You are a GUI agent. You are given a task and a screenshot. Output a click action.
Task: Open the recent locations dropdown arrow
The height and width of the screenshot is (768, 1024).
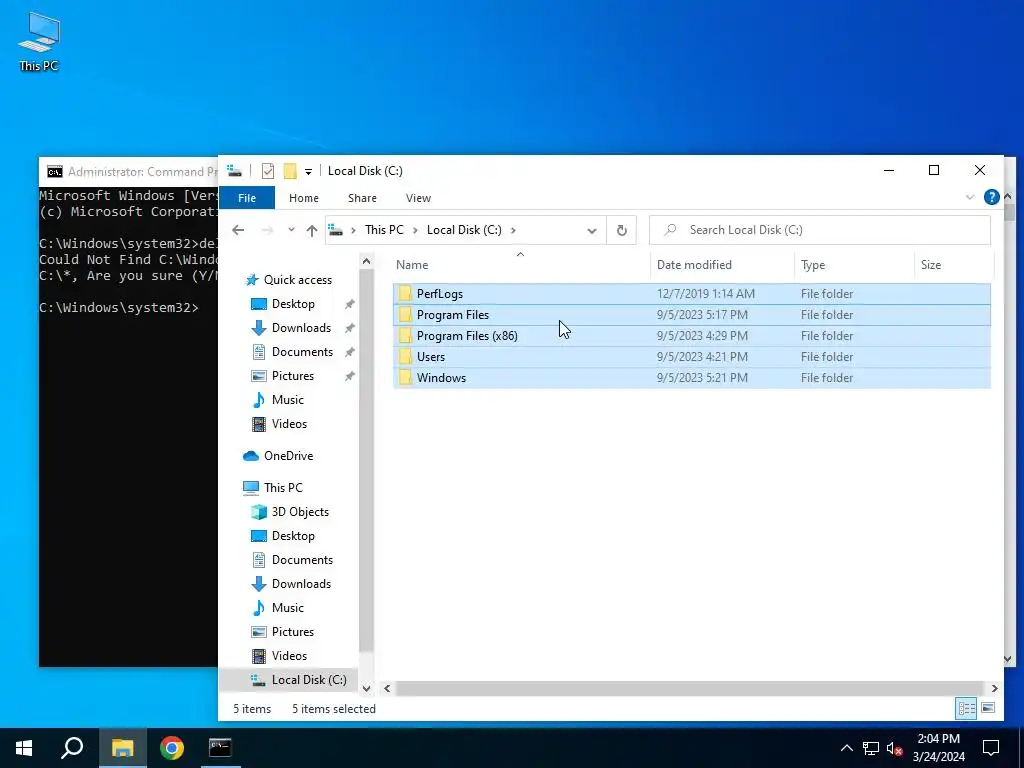[291, 230]
